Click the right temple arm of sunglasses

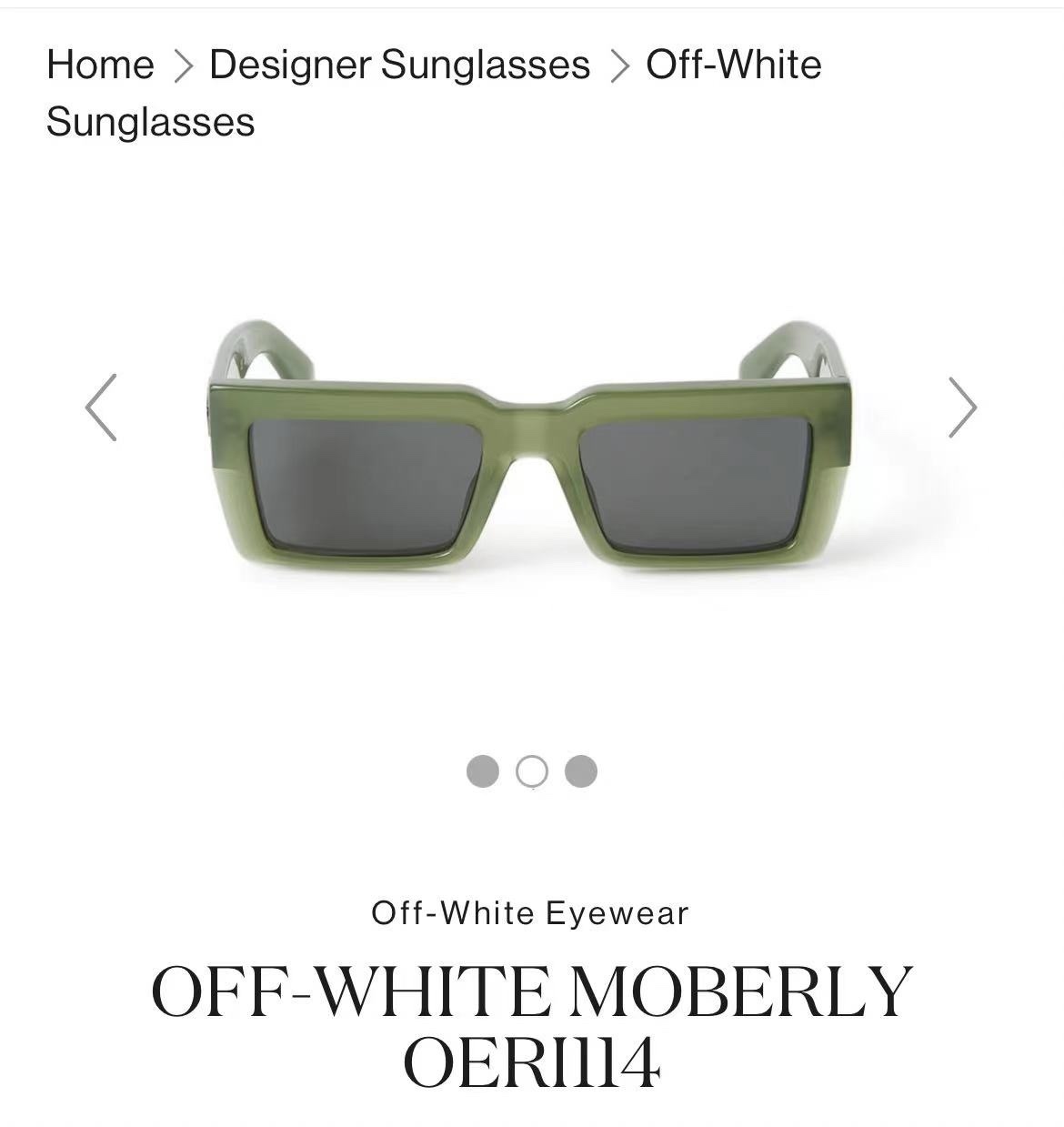[789, 351]
